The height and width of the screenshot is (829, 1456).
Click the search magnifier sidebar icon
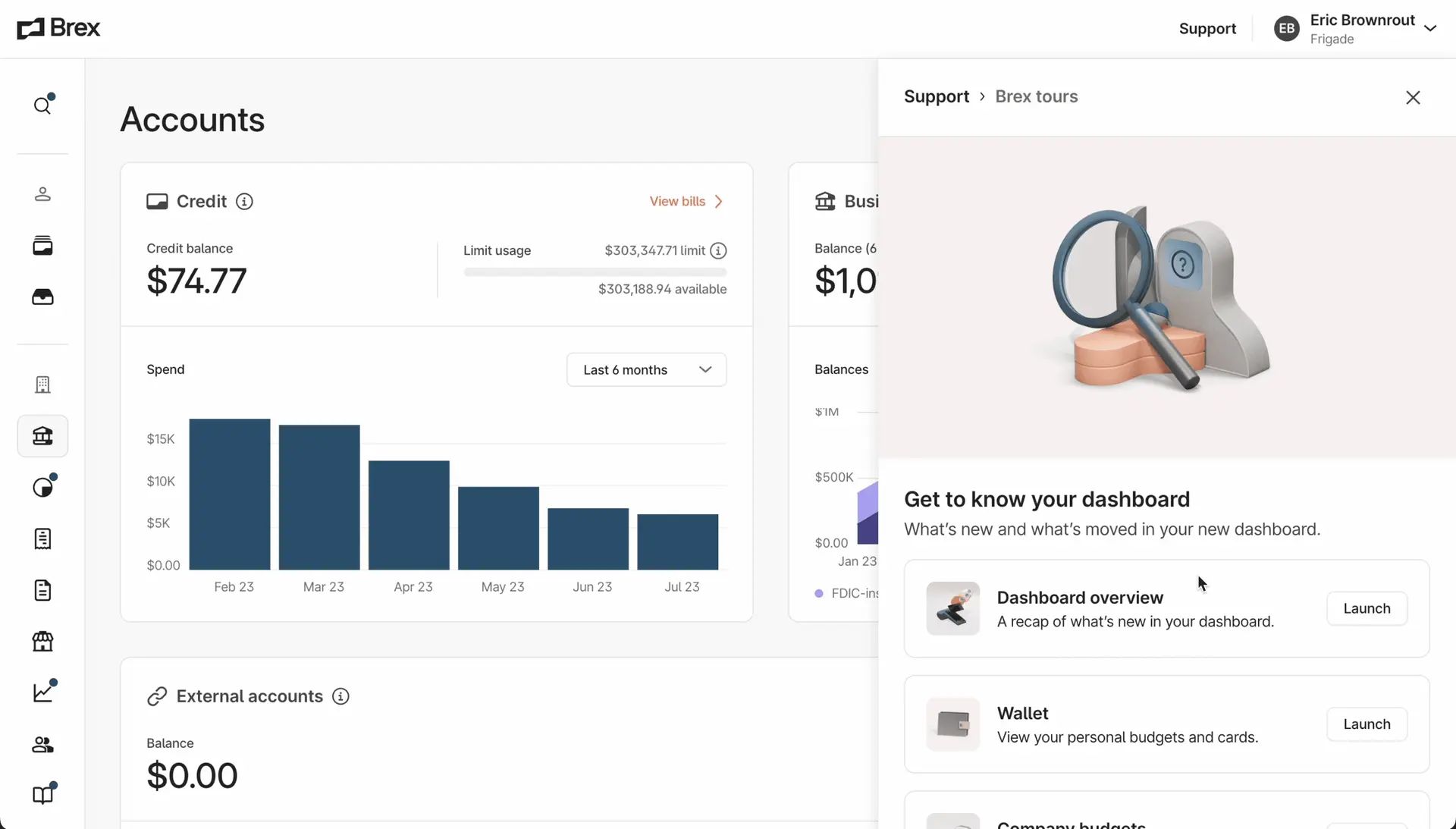tap(42, 105)
